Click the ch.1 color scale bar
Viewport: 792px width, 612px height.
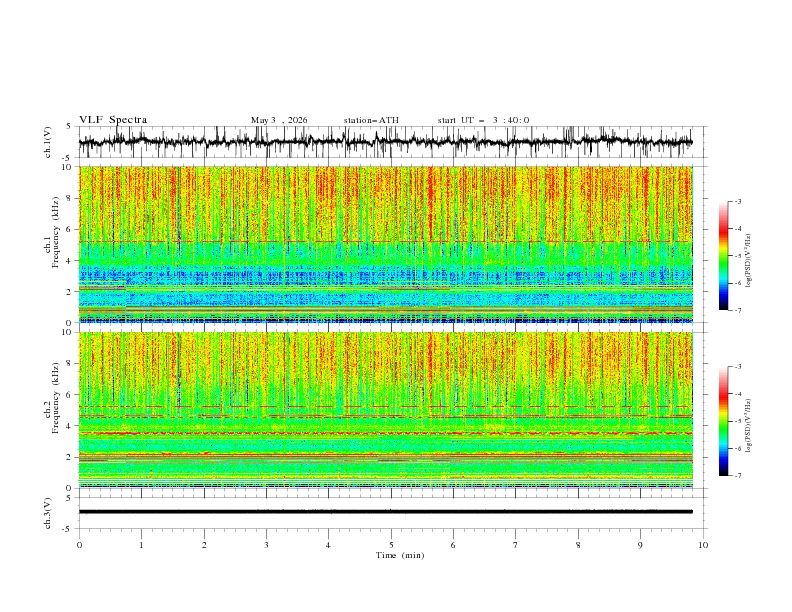tap(723, 256)
